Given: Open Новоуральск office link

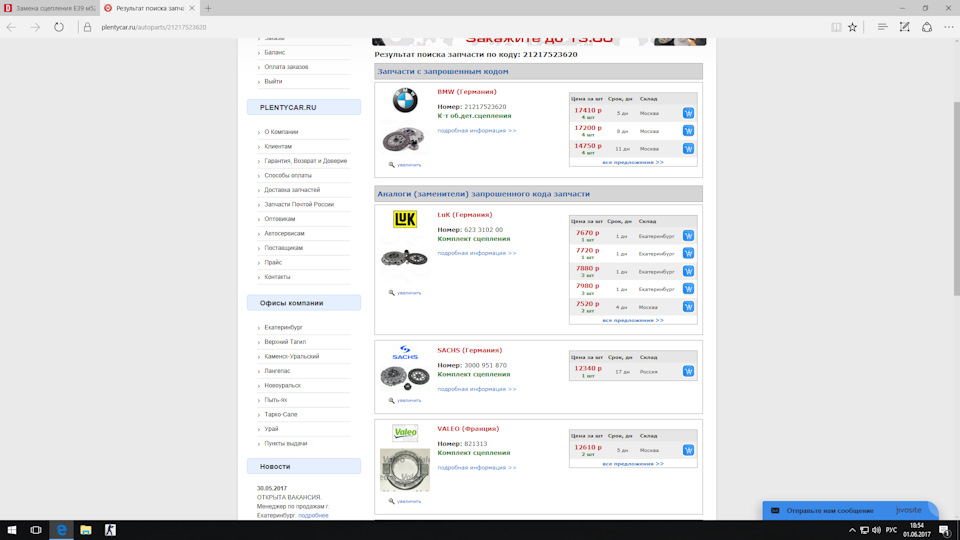Looking at the screenshot, I should pos(282,386).
